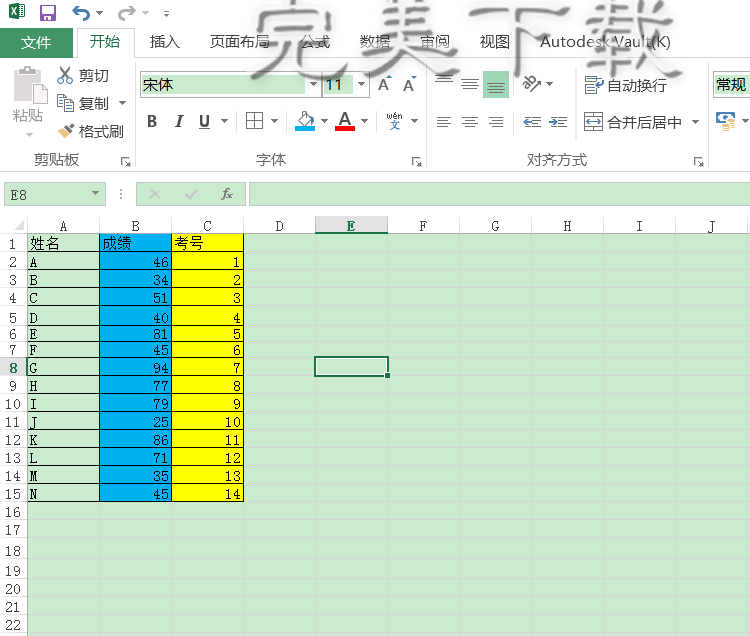The image size is (750, 636).
Task: Click the formula bar input area
Action: point(499,194)
